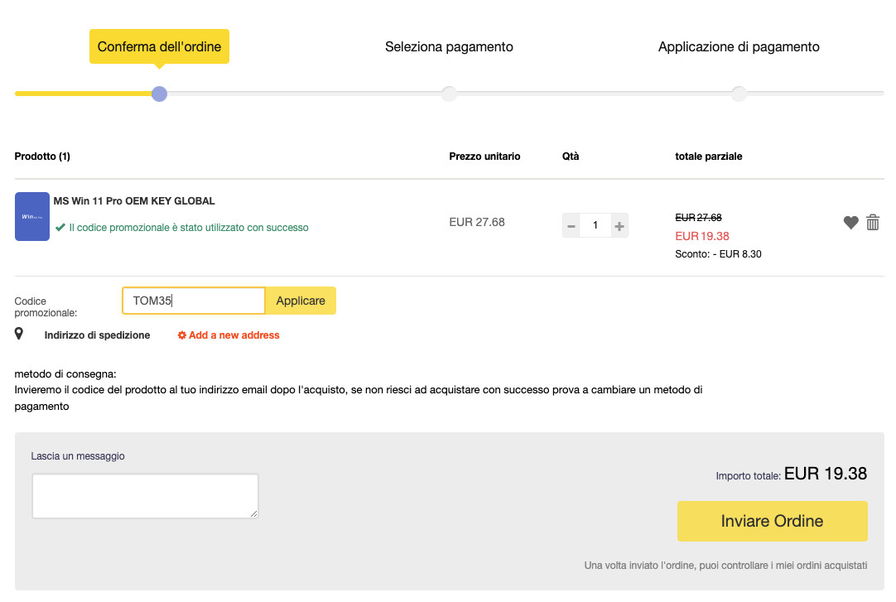
Task: Open the MS Win 11 Pro product thumbnail
Action: click(32, 216)
